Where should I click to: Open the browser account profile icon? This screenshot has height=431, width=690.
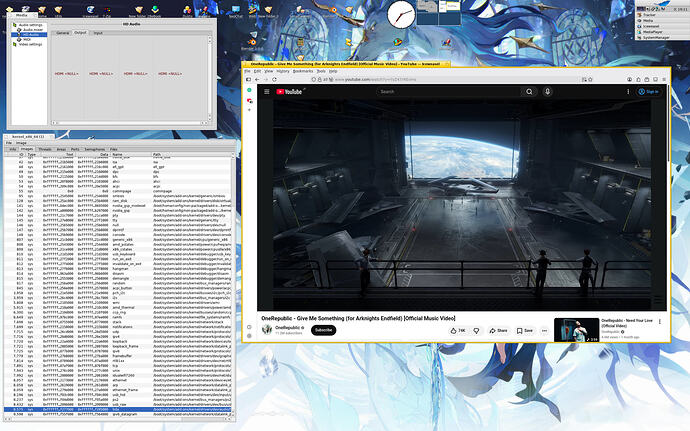pyautogui.click(x=629, y=80)
